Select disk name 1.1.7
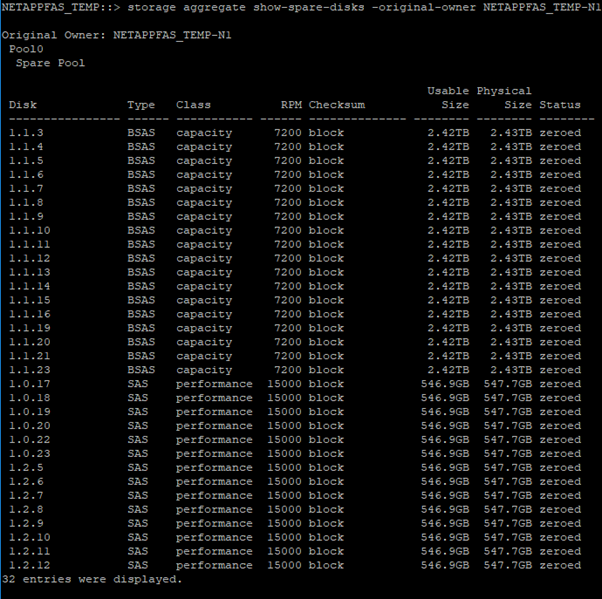The image size is (602, 599). 26,189
